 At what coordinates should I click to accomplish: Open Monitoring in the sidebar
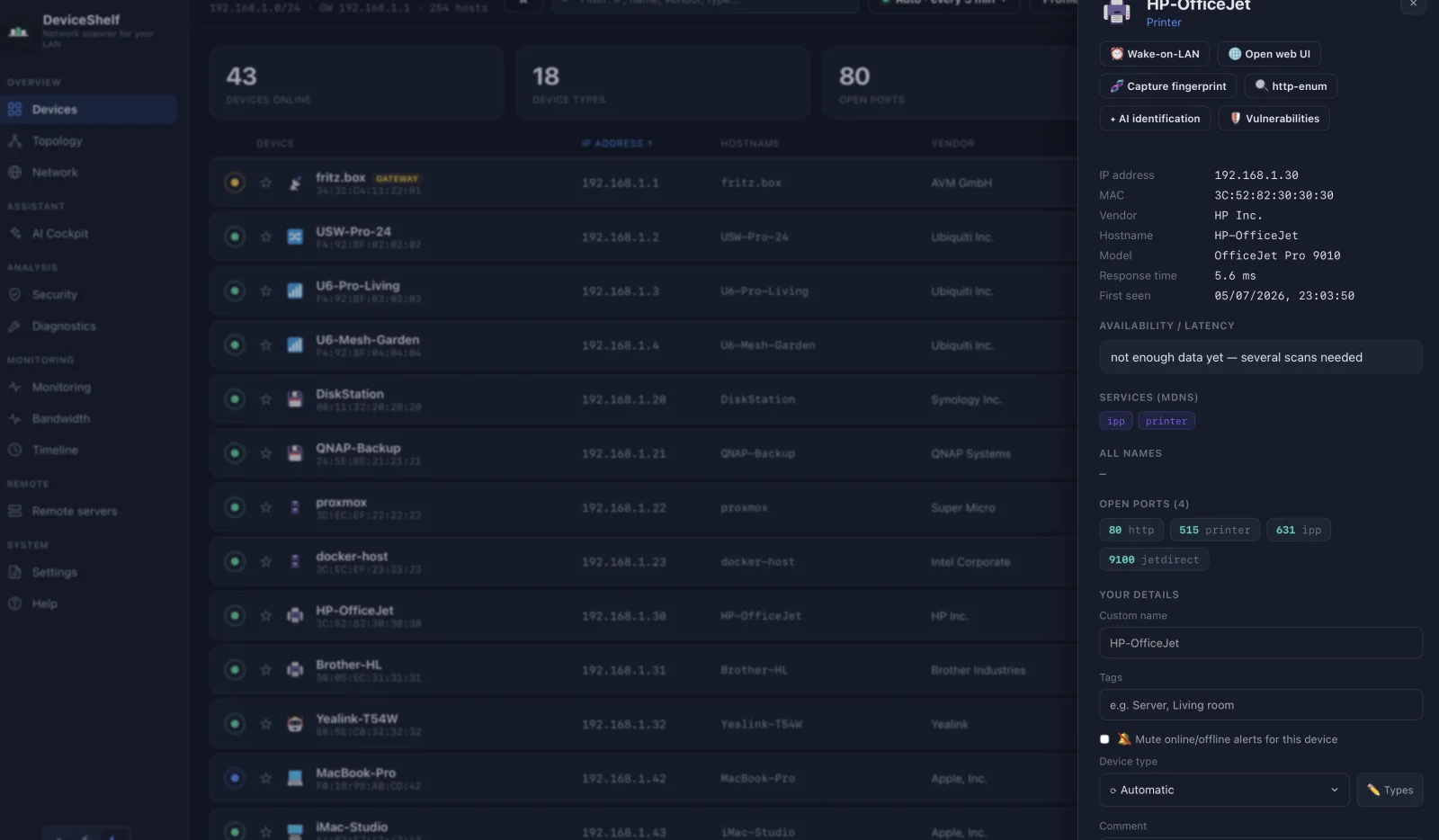click(88, 388)
